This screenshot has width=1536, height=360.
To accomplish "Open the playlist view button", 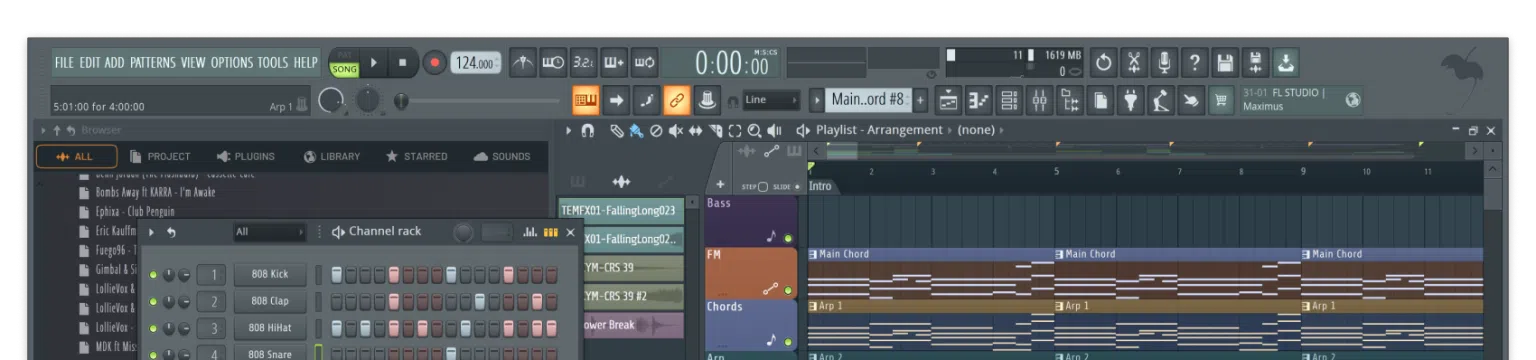I will point(949,100).
